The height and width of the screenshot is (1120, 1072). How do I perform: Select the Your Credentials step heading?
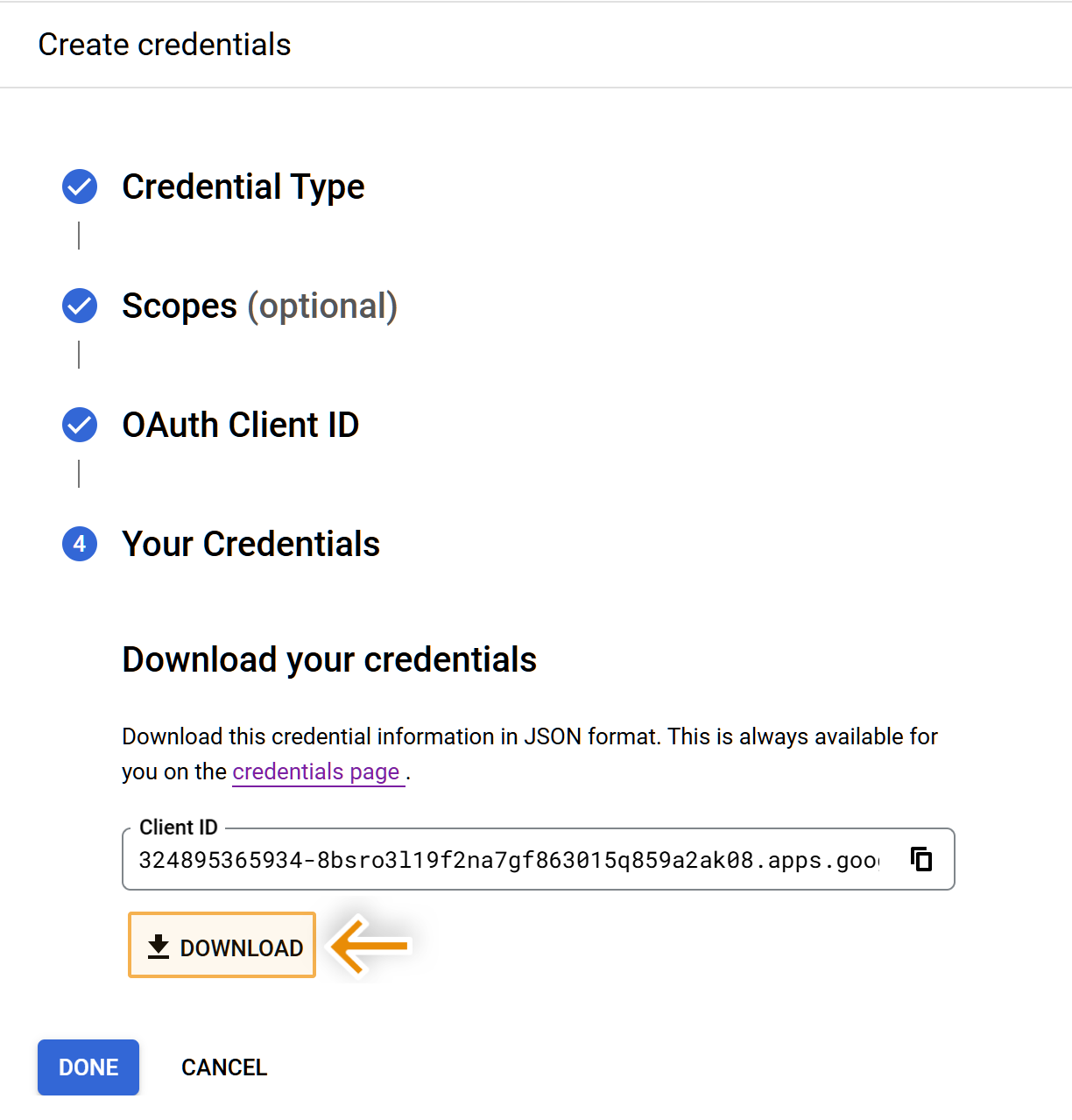coord(250,544)
